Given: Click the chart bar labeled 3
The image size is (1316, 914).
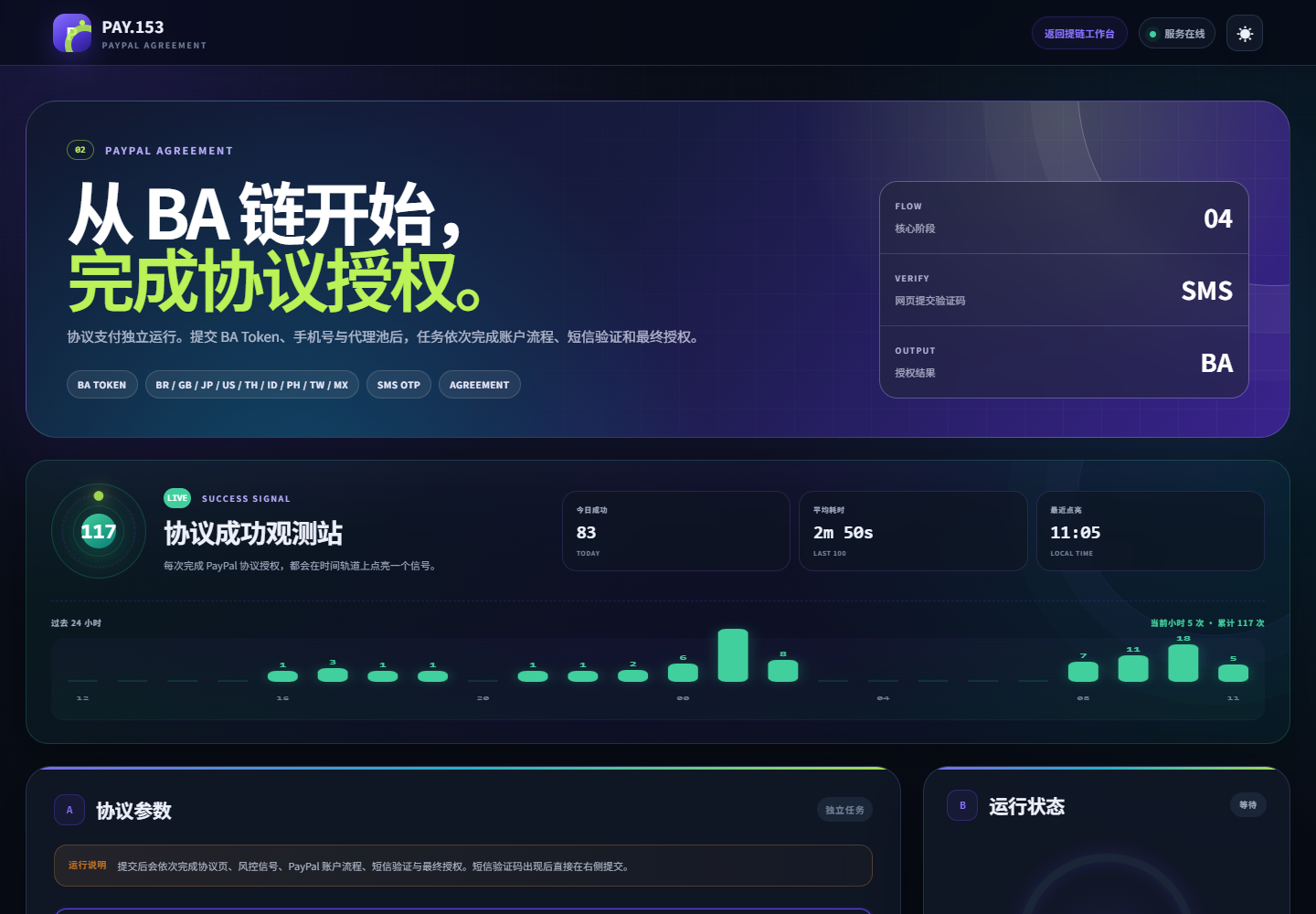Looking at the screenshot, I should pos(333,675).
